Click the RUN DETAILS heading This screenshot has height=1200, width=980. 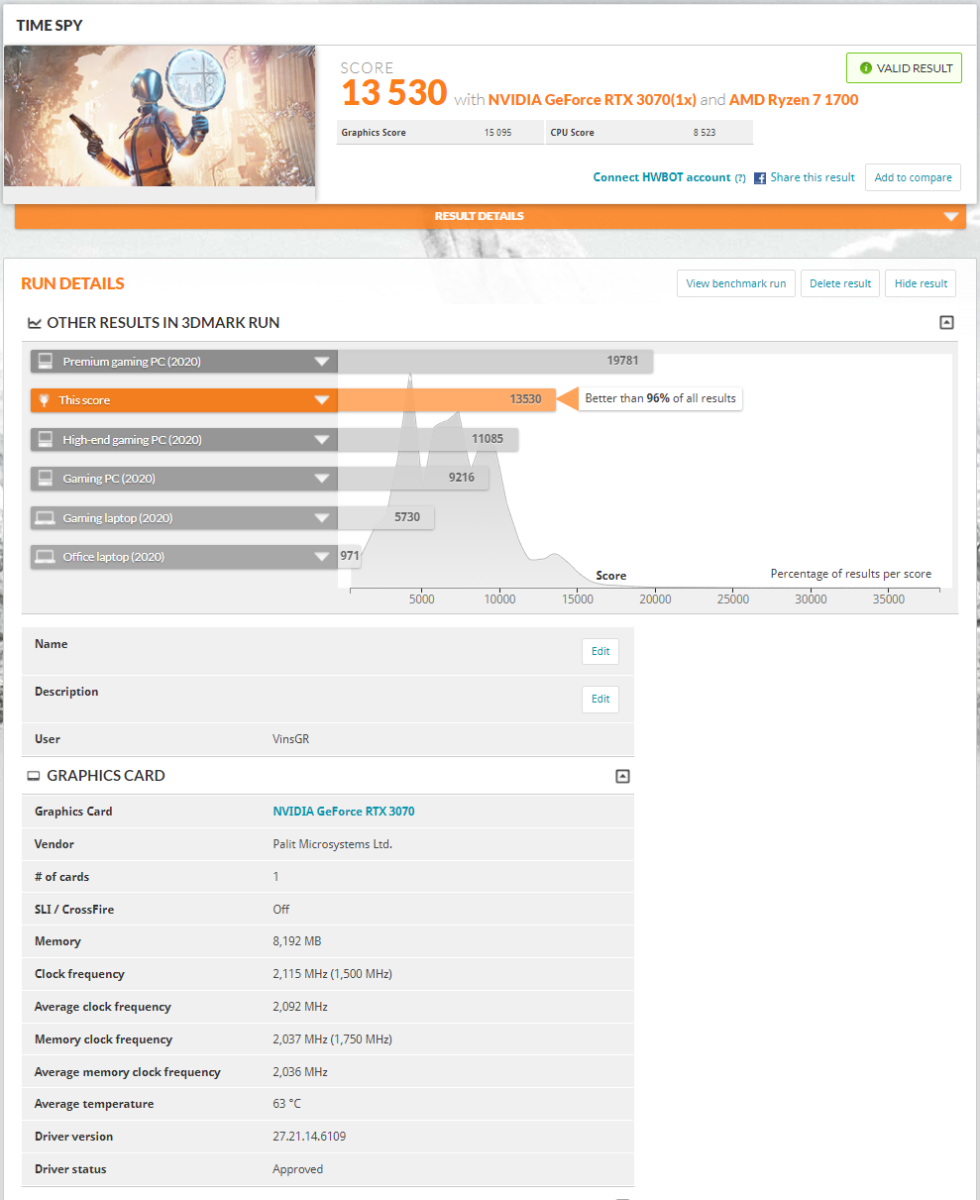[x=73, y=284]
